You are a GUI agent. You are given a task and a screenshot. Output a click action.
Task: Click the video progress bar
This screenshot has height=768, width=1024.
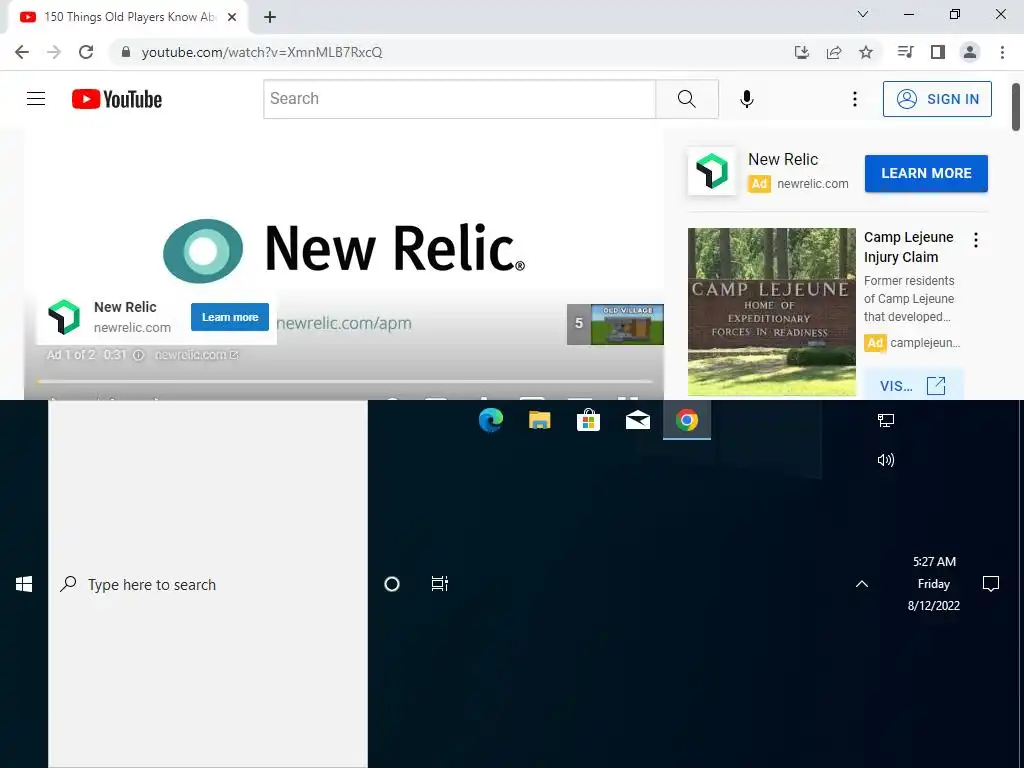(344, 381)
